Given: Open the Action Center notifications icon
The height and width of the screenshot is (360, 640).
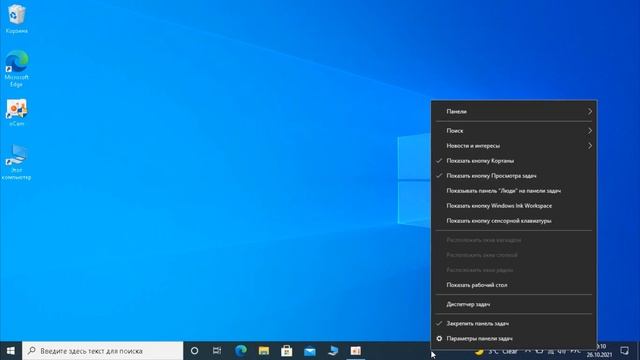Looking at the screenshot, I should click(624, 351).
